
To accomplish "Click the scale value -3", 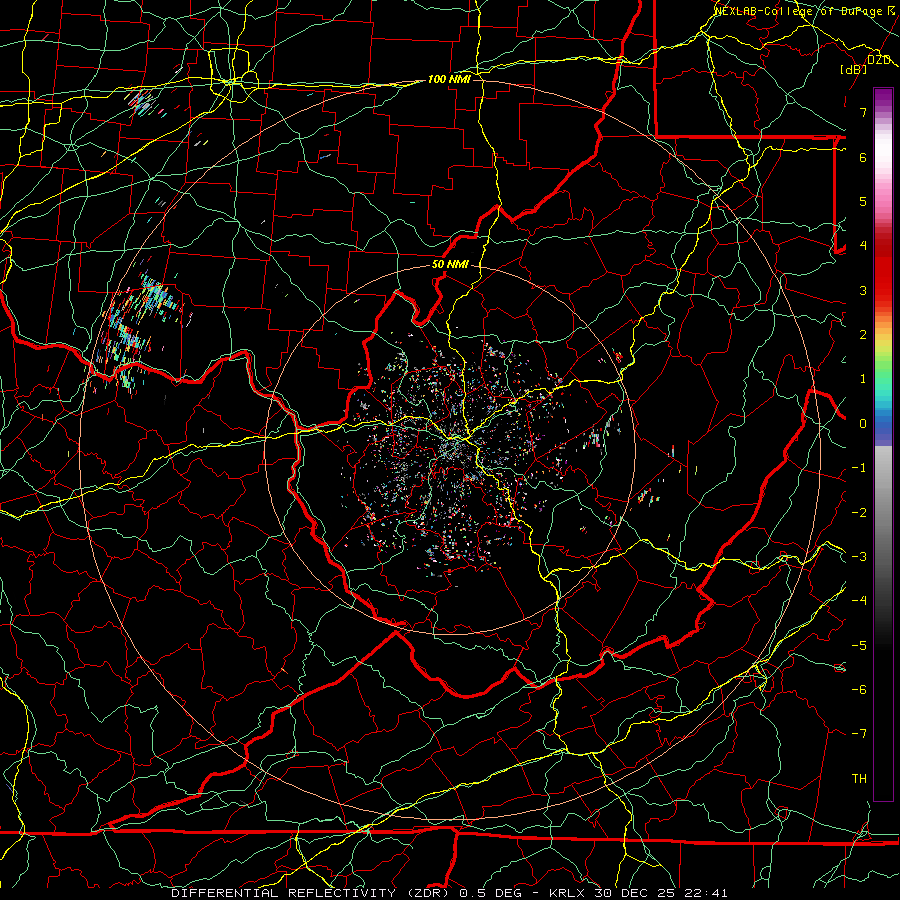I will coord(859,556).
